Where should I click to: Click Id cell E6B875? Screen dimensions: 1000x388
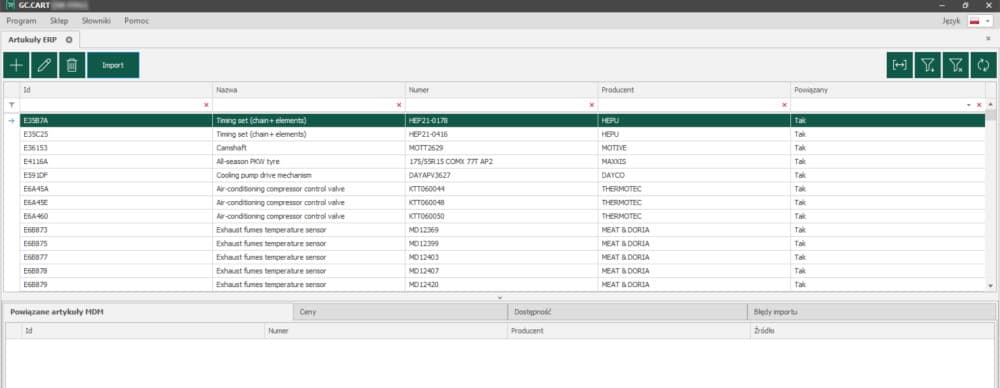(x=116, y=244)
